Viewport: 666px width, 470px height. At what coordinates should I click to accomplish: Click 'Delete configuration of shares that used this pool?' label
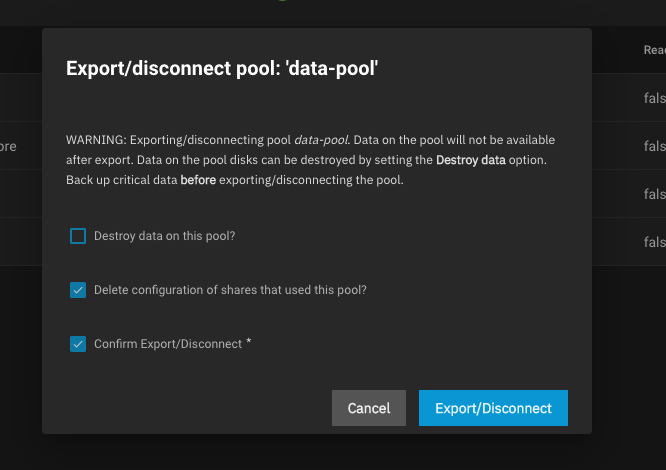(x=230, y=290)
